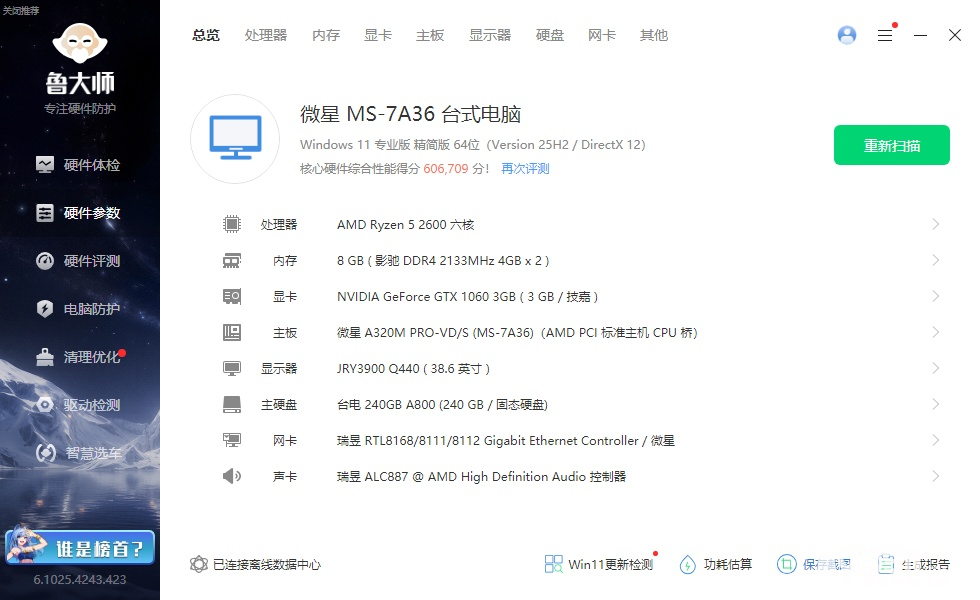Open the hamburger main menu icon
The image size is (980, 600).
click(885, 35)
